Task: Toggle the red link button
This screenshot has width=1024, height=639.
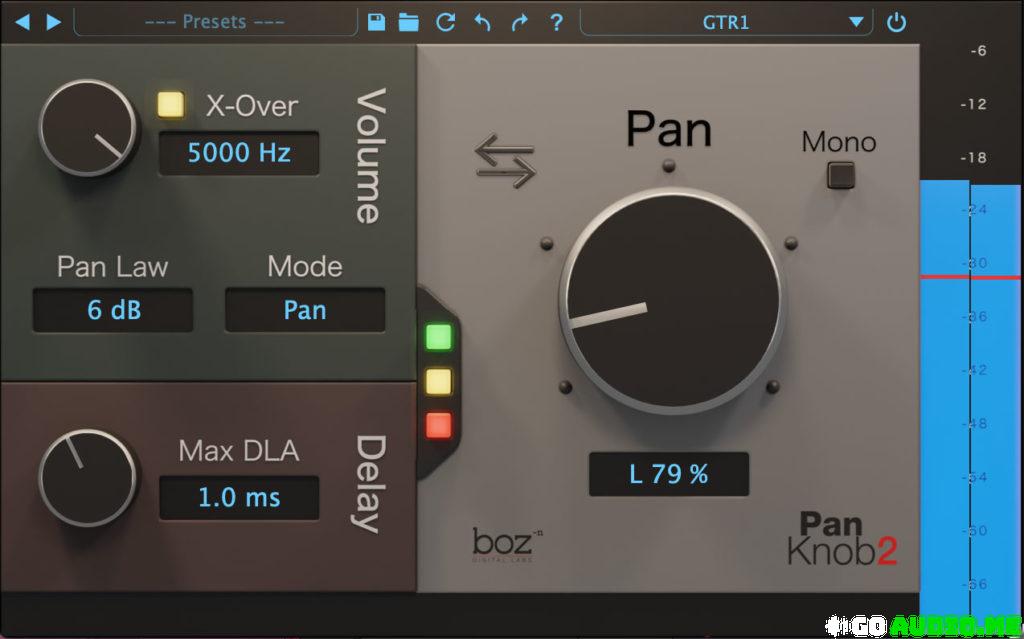Action: coord(439,425)
